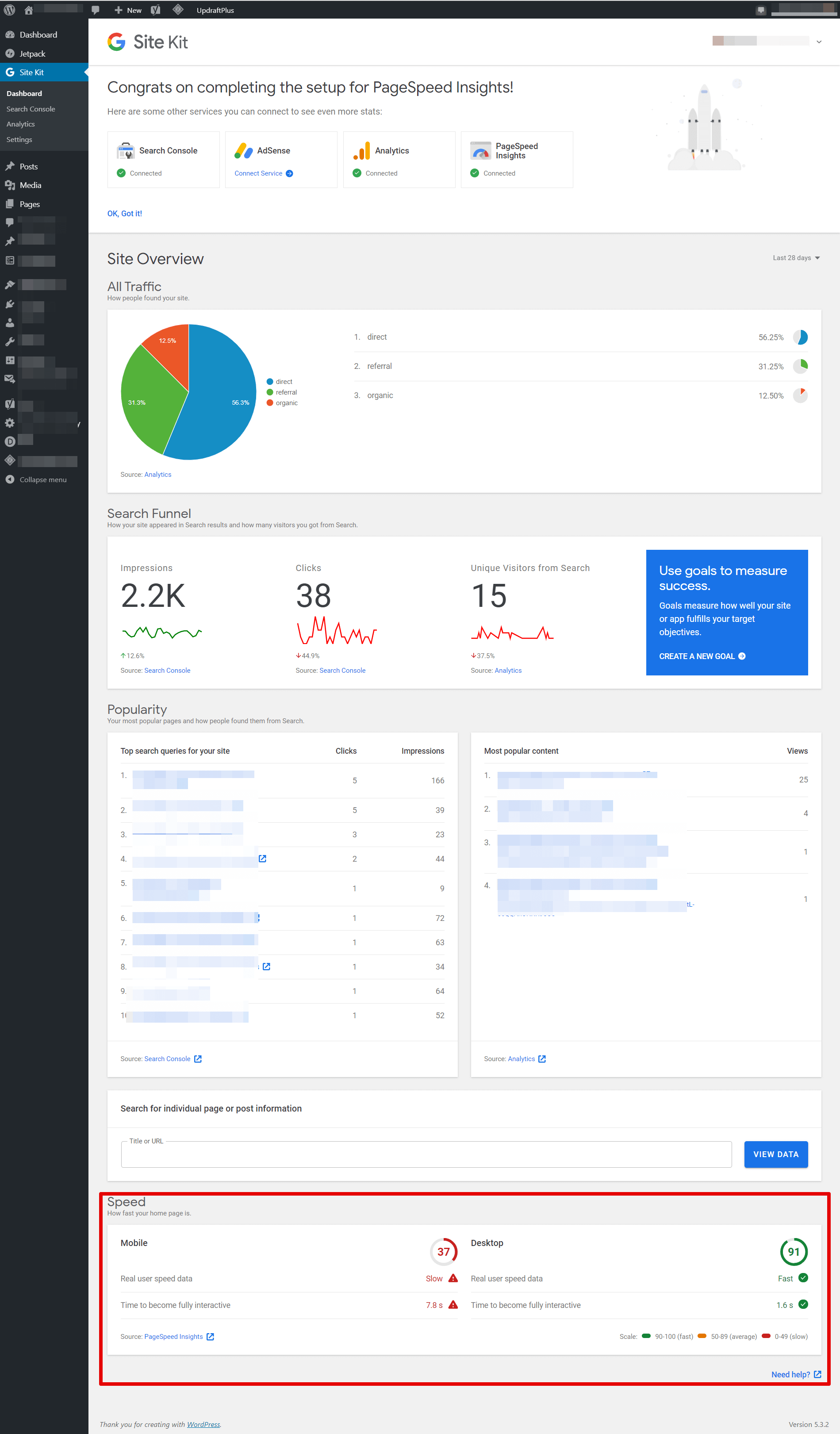Click the Plugins plug icon in sidebar
840x1434 pixels.
pyautogui.click(x=10, y=304)
